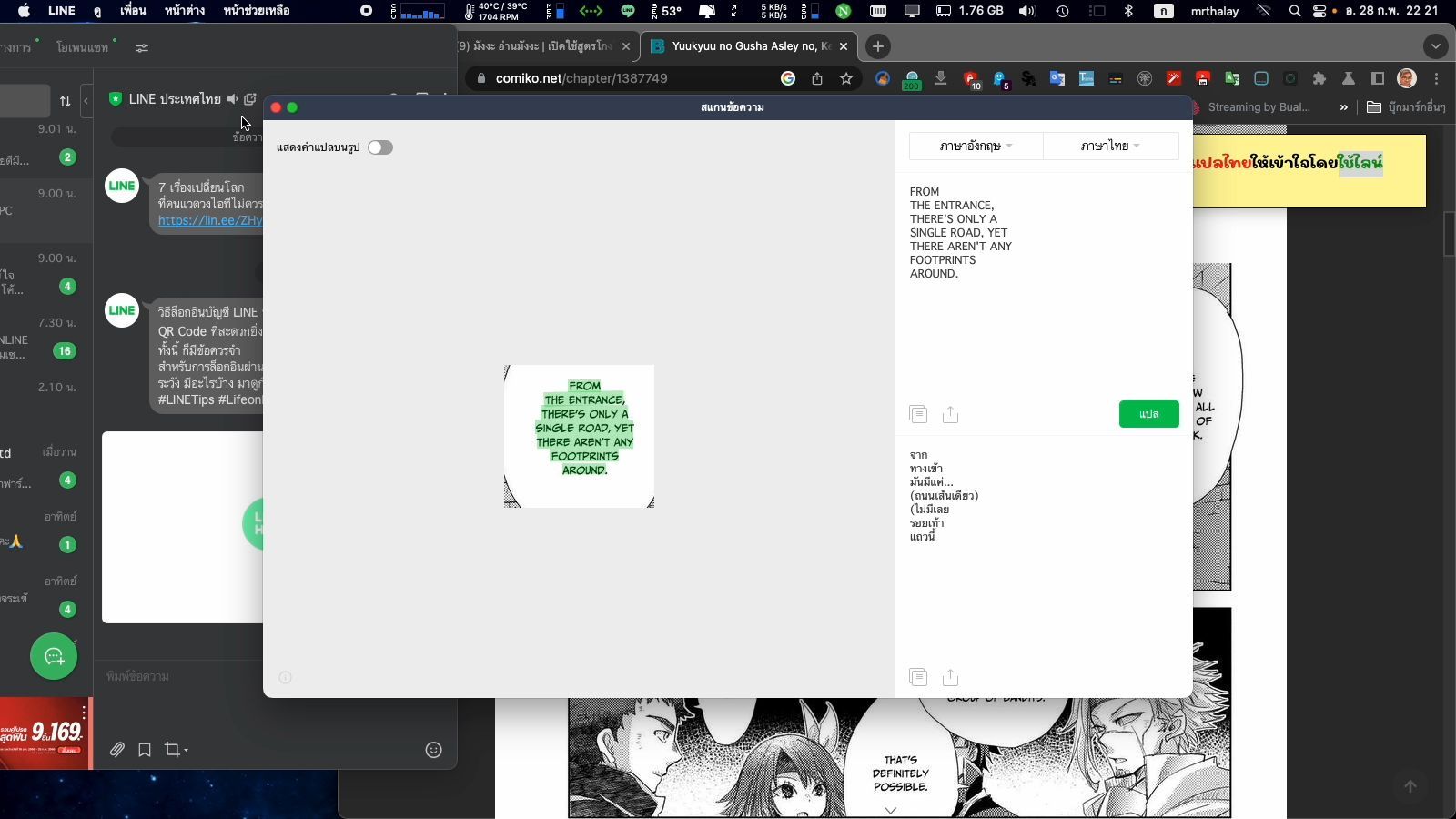Share the translated Thai text
The height and width of the screenshot is (819, 1456).
click(950, 677)
